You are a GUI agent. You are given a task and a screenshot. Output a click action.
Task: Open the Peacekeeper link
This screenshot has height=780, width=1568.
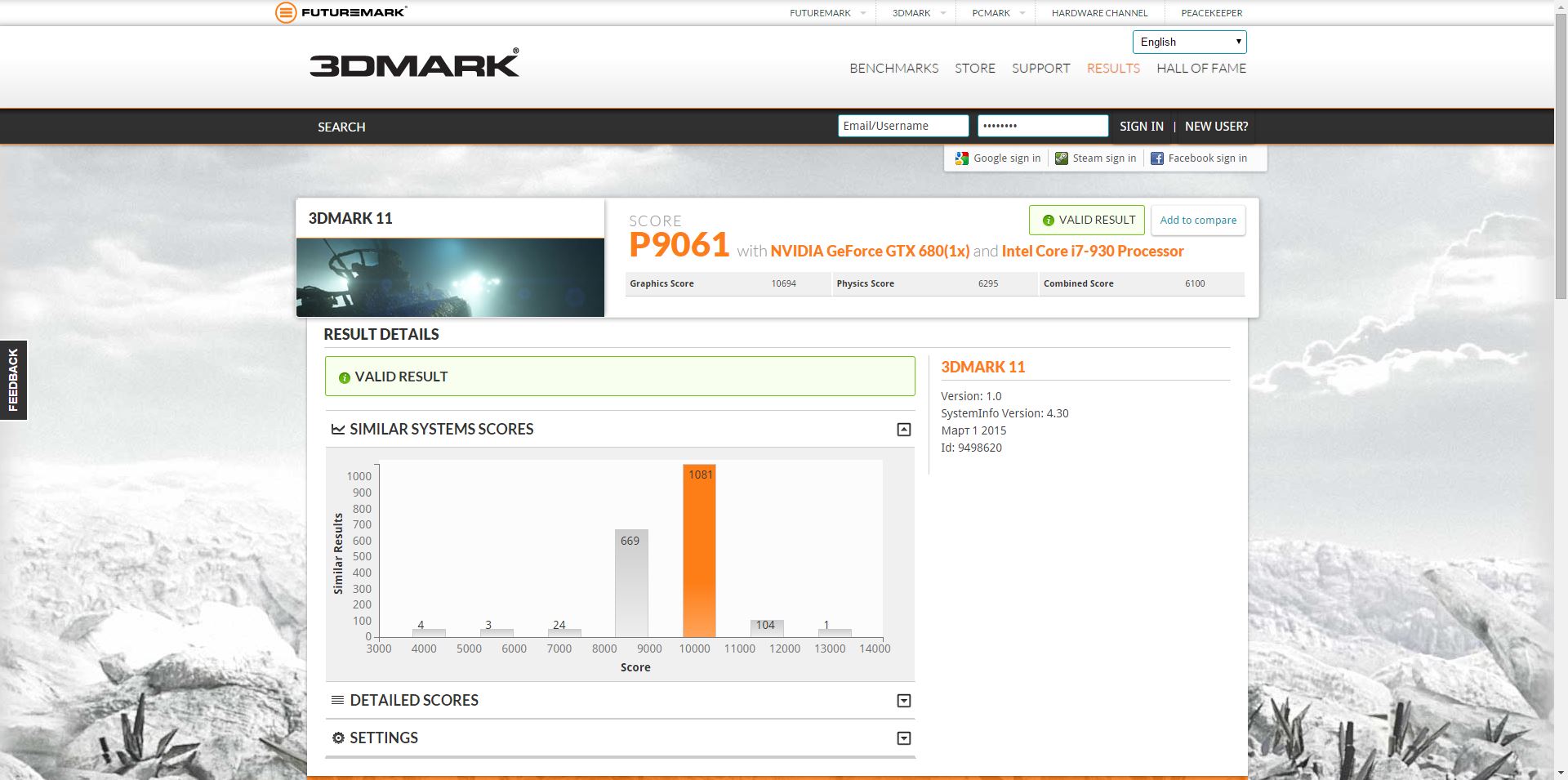(1212, 13)
